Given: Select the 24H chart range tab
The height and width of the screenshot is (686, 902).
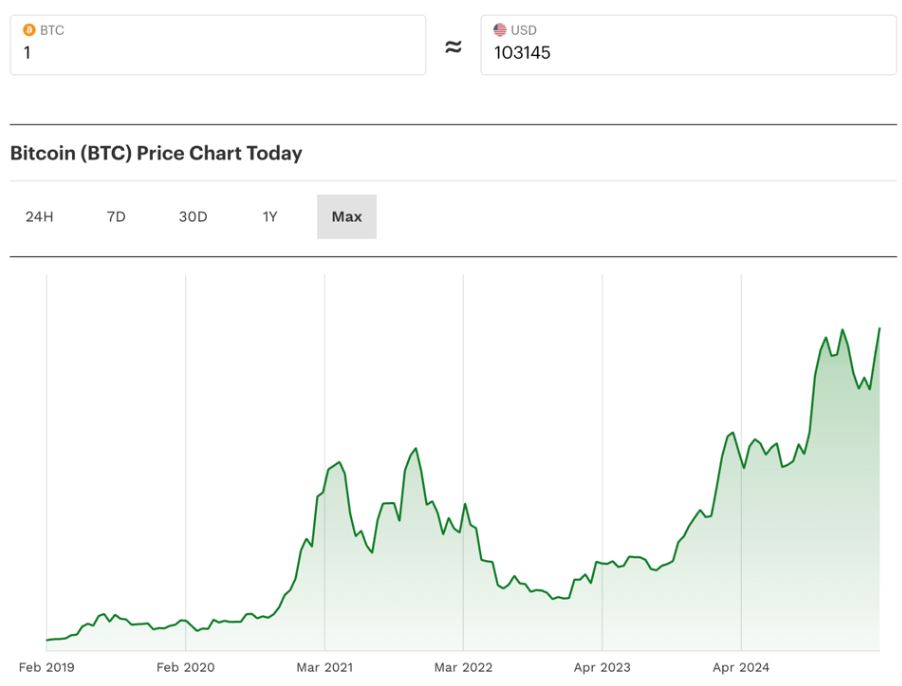Looking at the screenshot, I should click(39, 217).
